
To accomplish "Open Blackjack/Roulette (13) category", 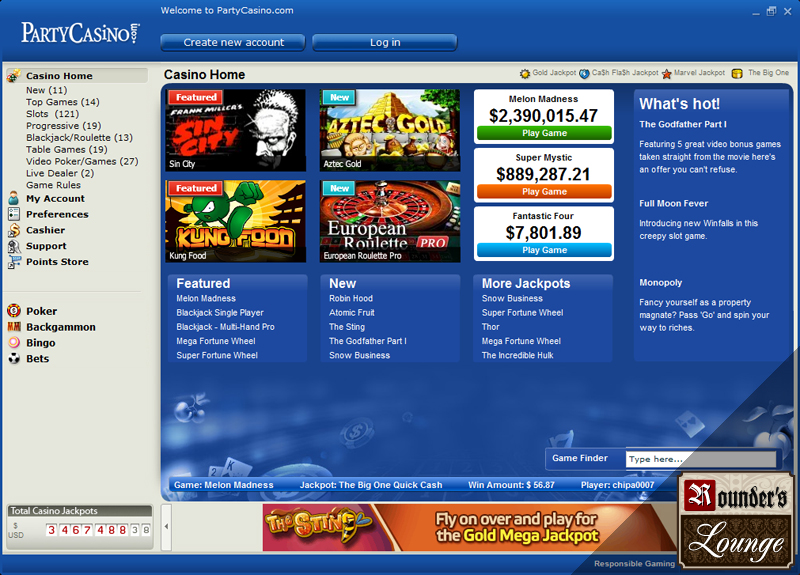I will 80,138.
